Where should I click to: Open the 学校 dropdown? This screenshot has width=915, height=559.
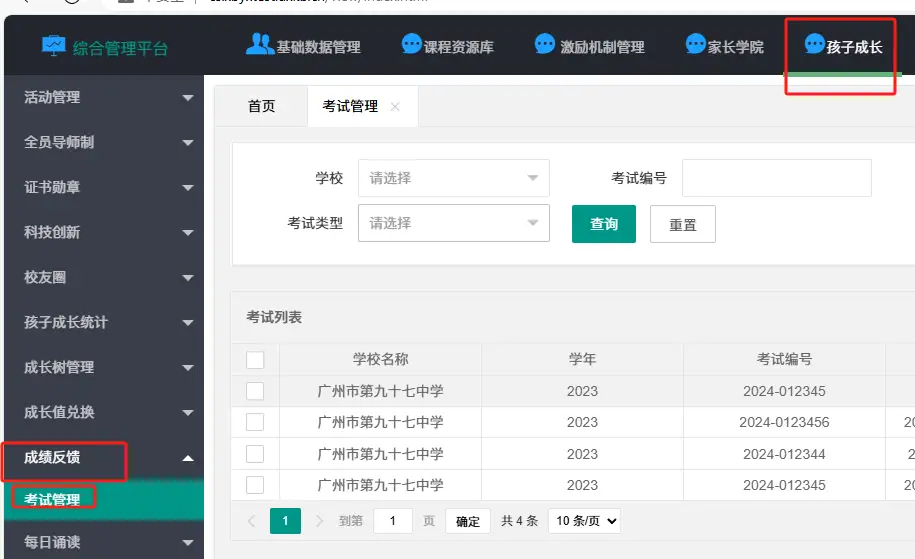pyautogui.click(x=453, y=178)
